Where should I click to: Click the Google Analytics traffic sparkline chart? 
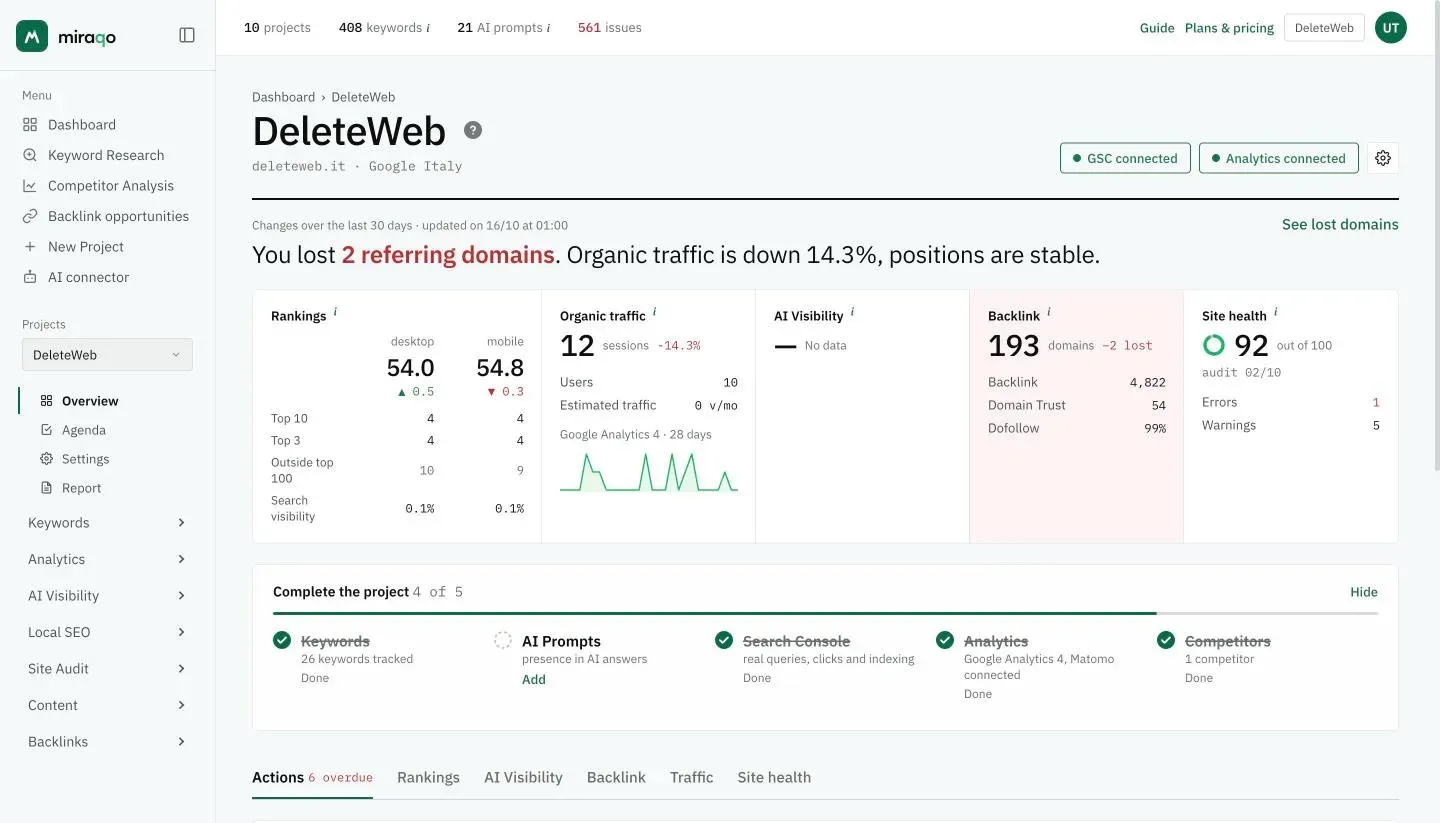click(x=649, y=472)
